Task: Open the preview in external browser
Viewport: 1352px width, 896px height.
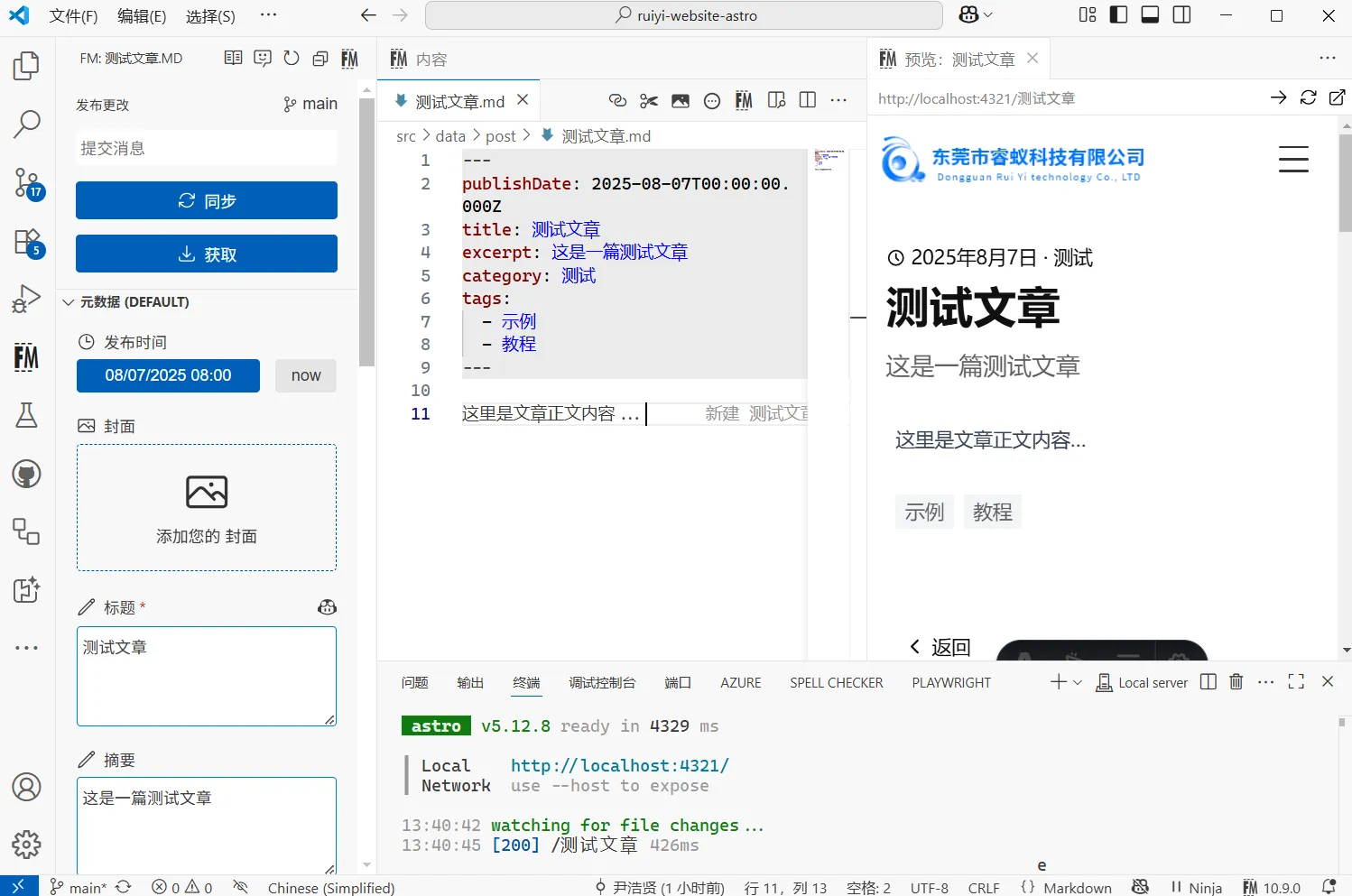Action: 1337,97
